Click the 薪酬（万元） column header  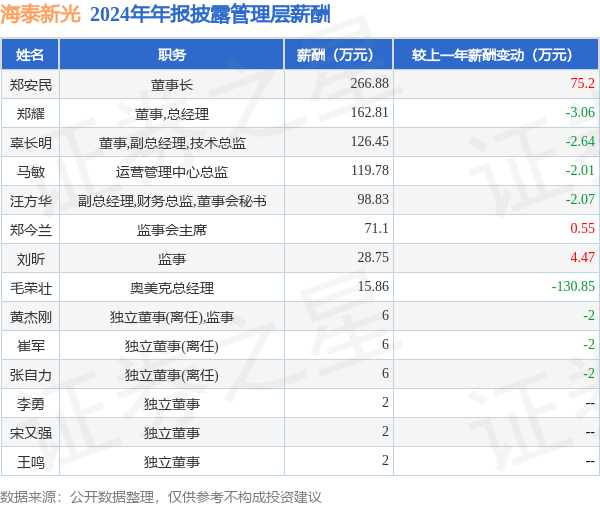click(x=339, y=55)
